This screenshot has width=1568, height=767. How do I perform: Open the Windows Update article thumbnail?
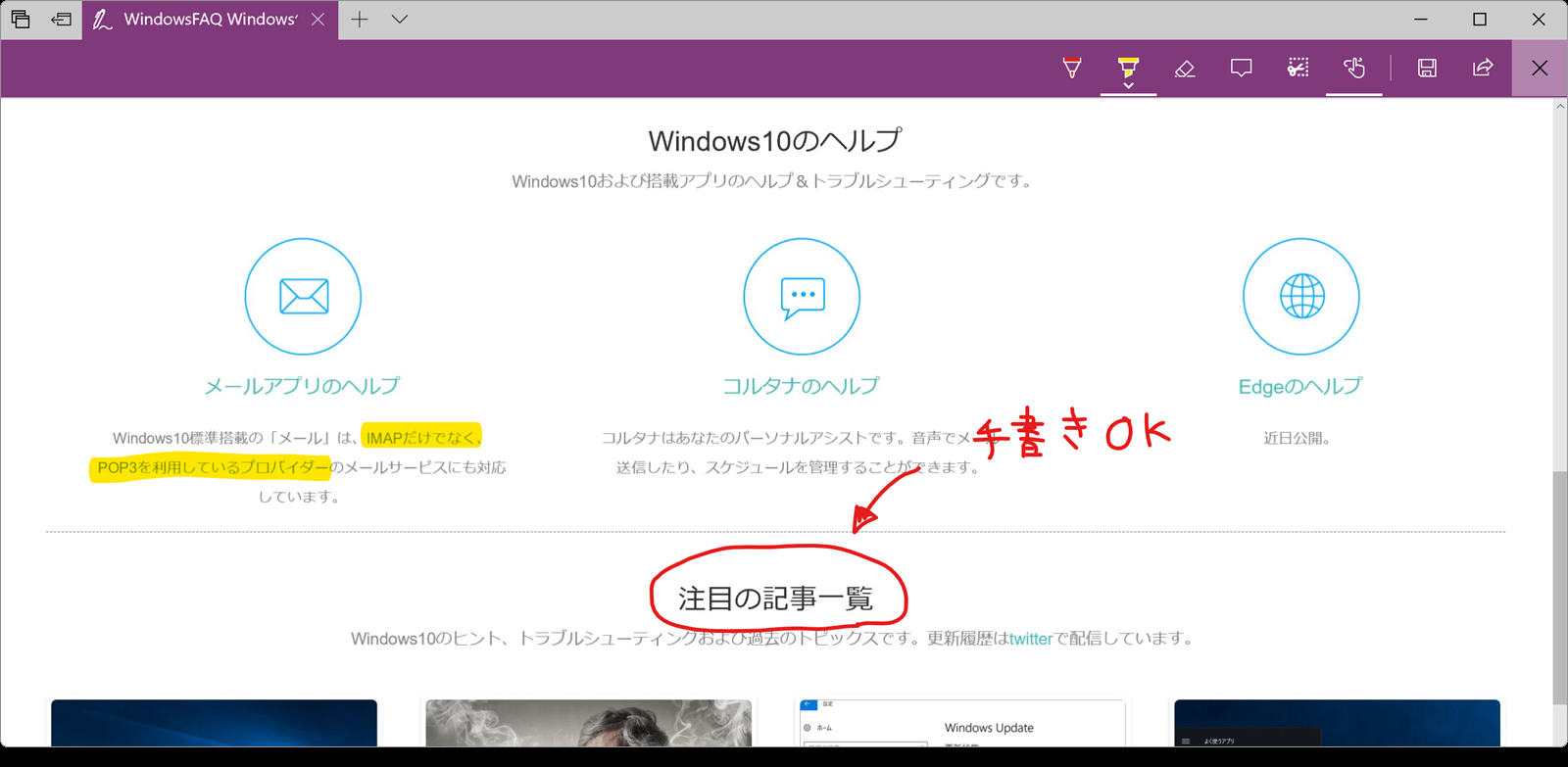pos(961,725)
